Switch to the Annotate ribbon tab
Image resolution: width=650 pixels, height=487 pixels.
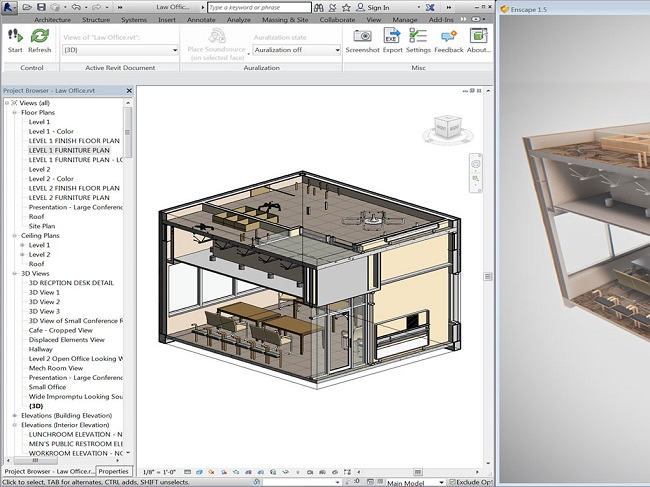pos(201,19)
